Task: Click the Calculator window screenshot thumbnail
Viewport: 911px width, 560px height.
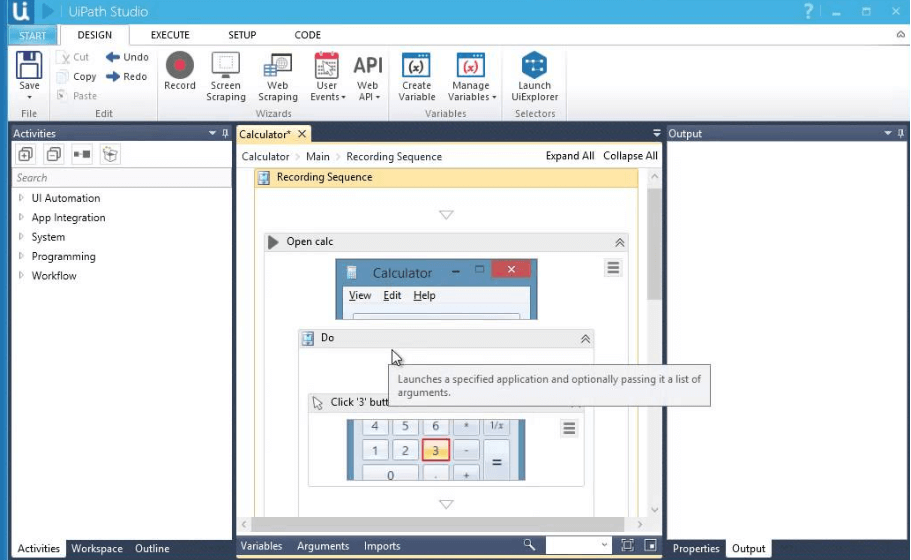Action: pos(436,289)
